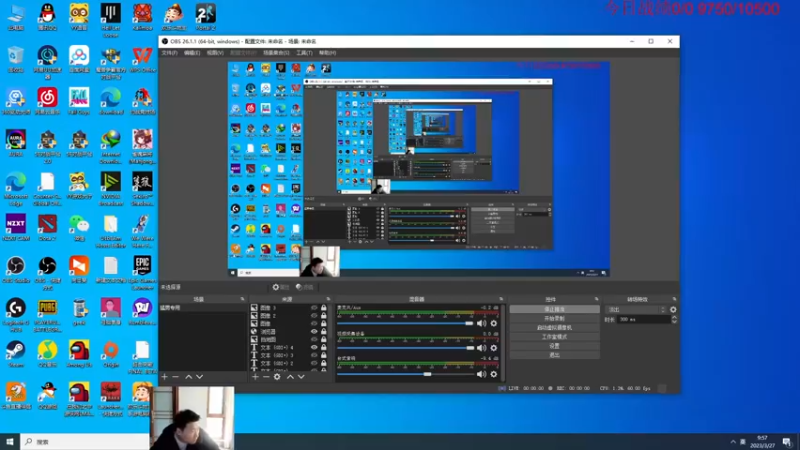
Task: Click 启动虚拟摄像机 virtual camera button
Action: pos(555,328)
